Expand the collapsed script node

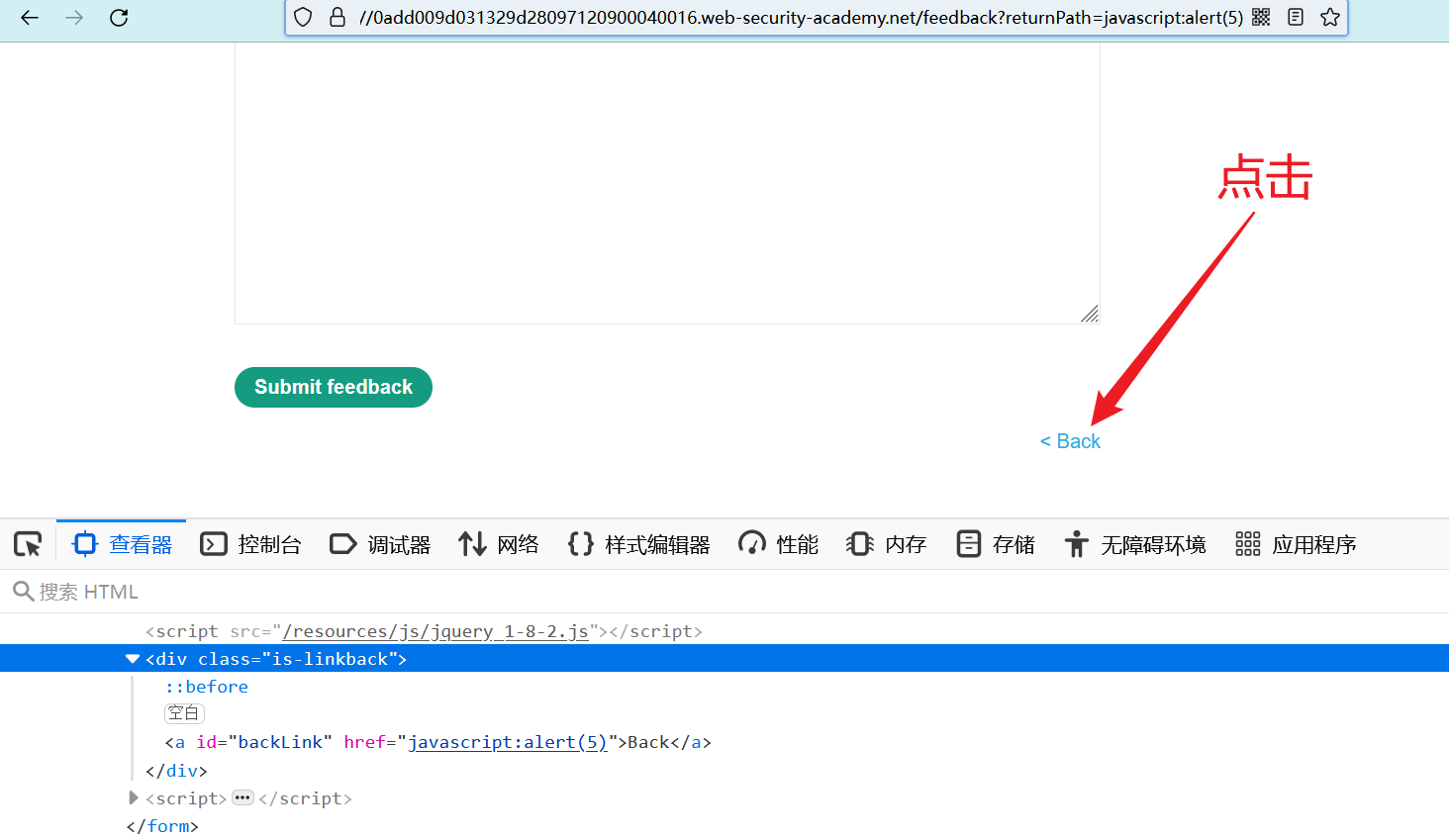[x=134, y=797]
